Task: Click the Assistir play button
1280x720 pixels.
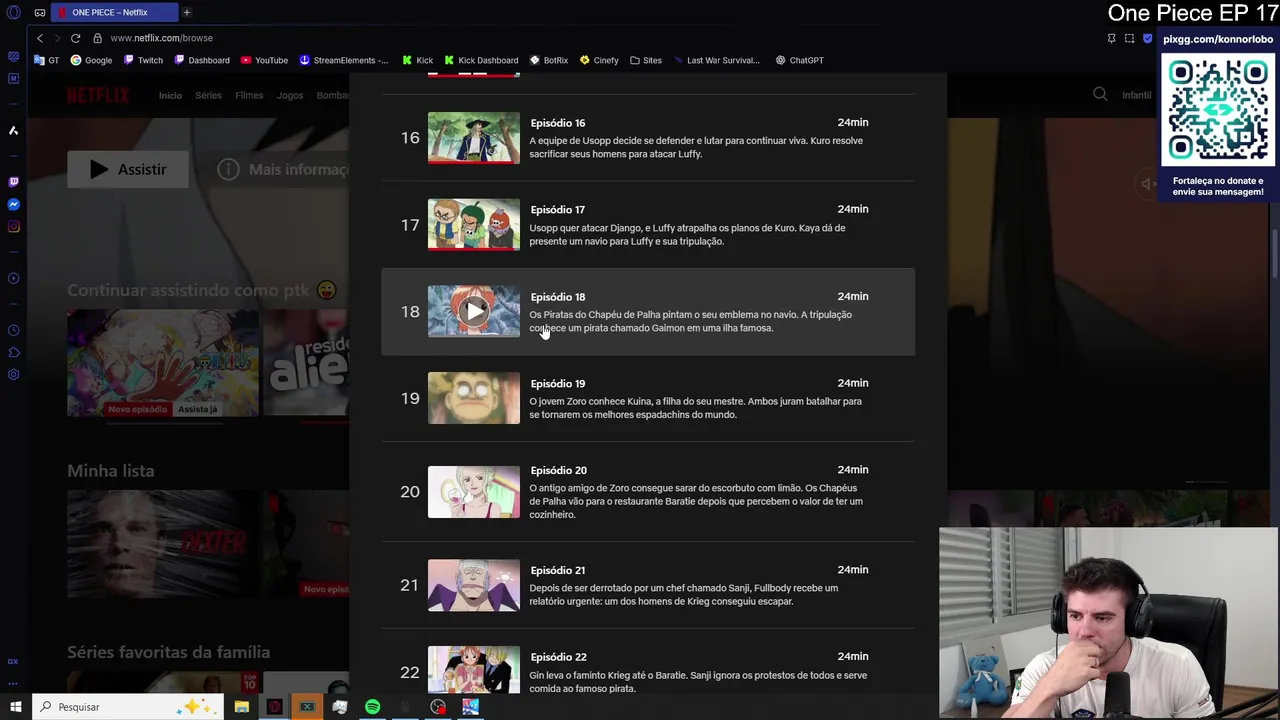Action: 128,169
